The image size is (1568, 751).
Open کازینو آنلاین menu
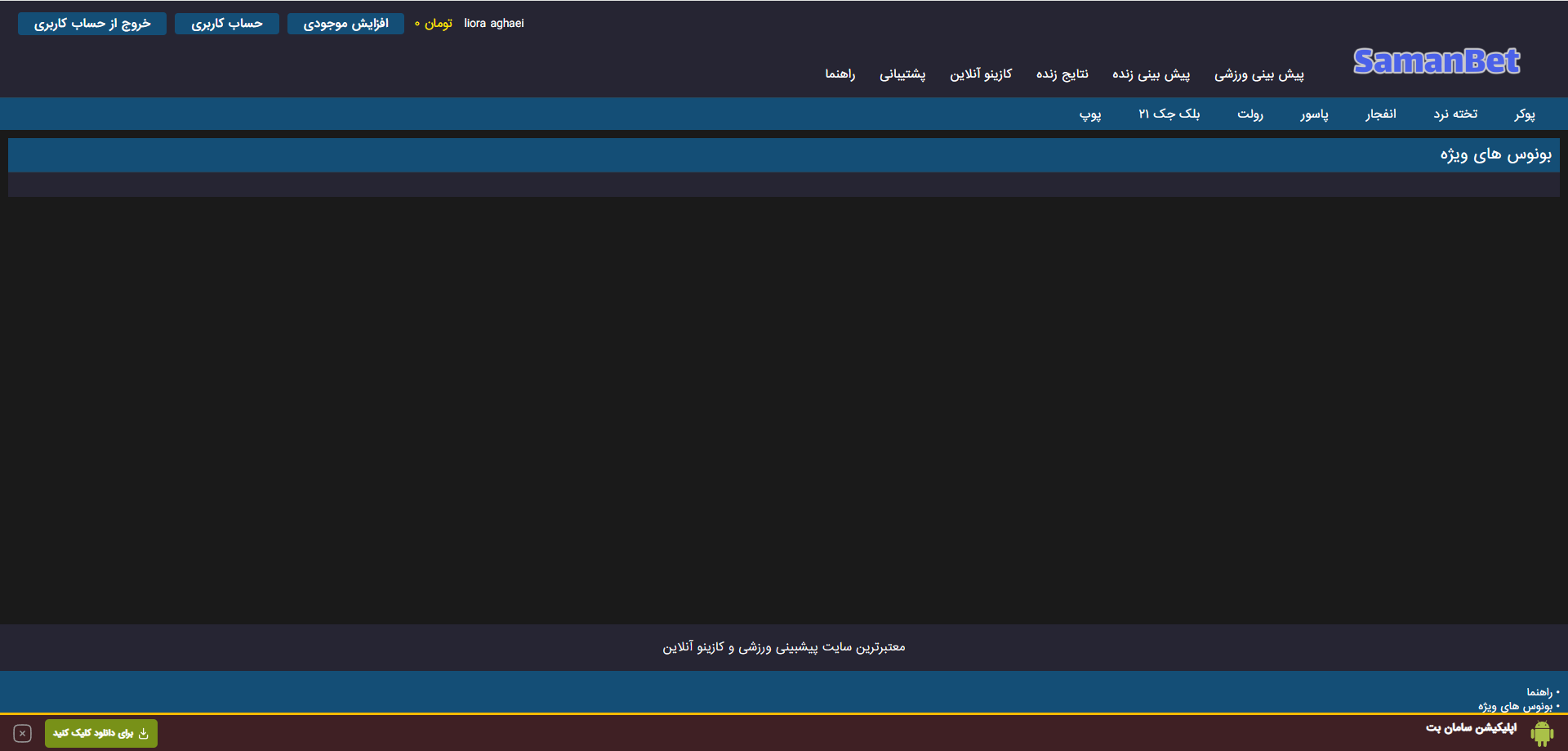(x=981, y=74)
